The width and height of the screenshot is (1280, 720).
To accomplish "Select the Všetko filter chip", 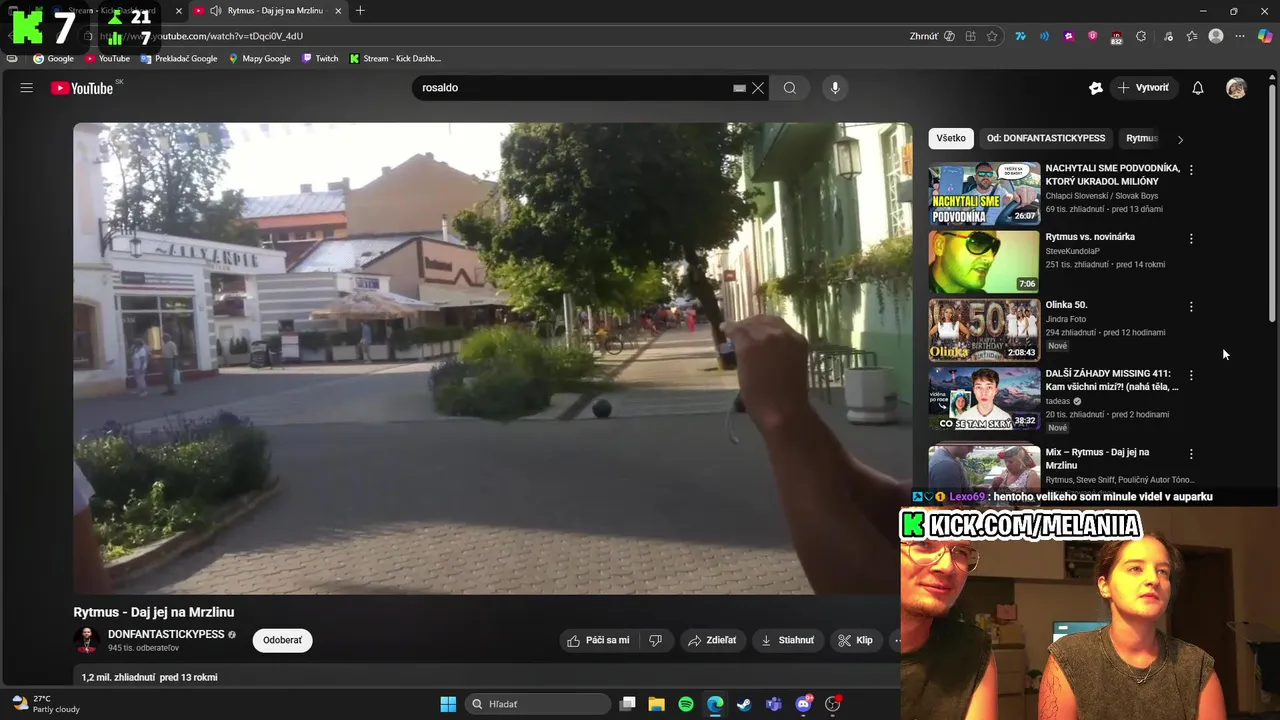I will point(951,138).
